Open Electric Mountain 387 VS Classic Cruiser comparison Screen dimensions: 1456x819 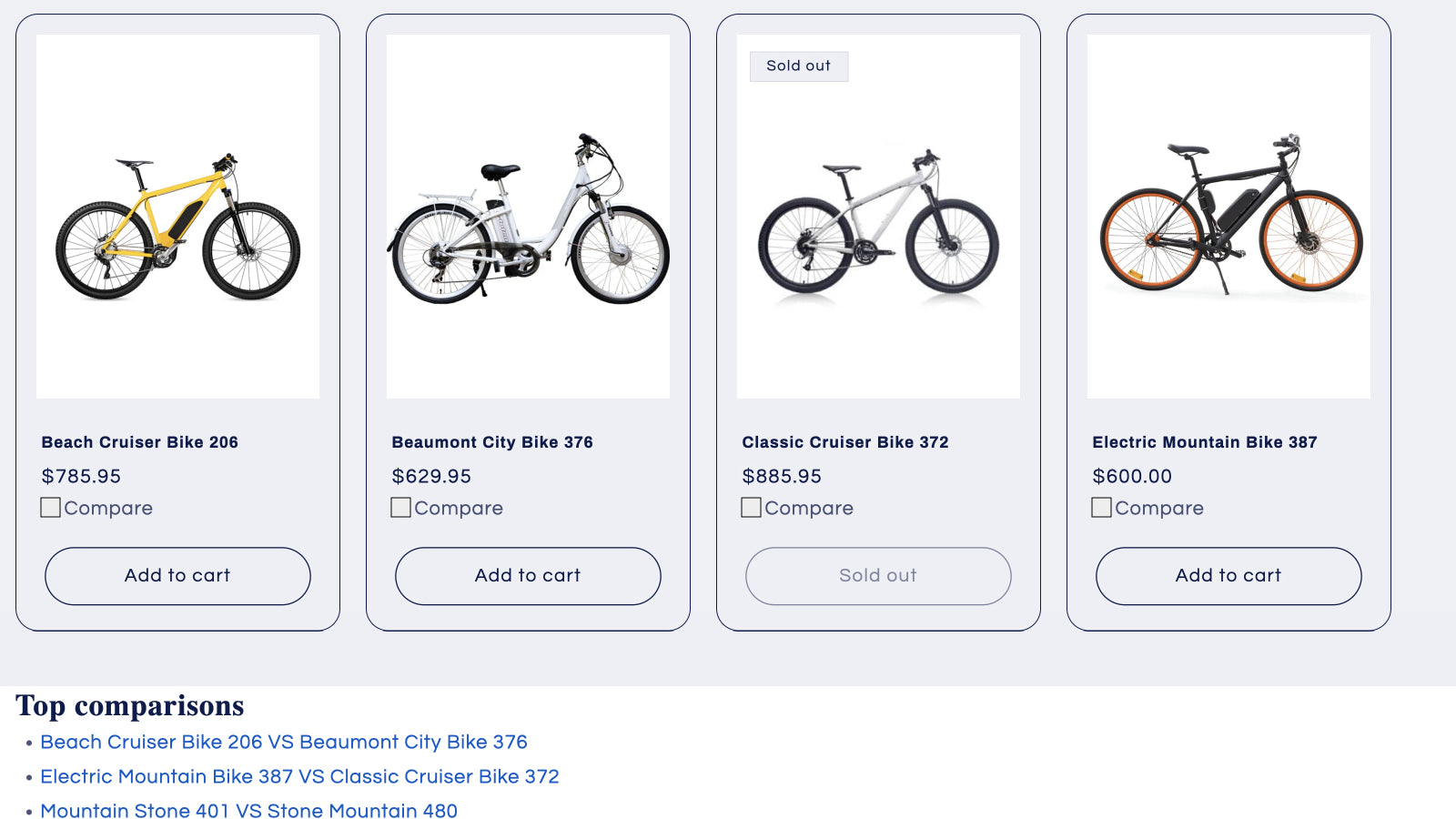(299, 777)
